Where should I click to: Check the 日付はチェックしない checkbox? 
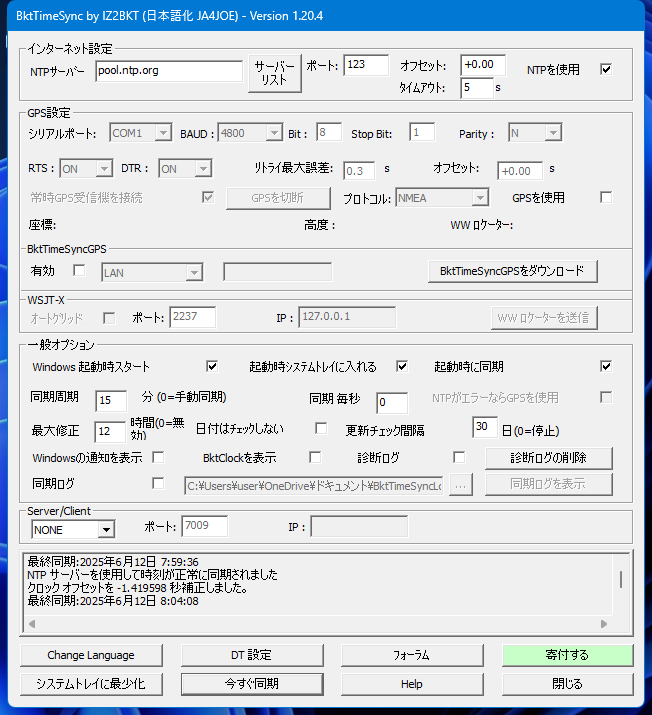[321, 428]
